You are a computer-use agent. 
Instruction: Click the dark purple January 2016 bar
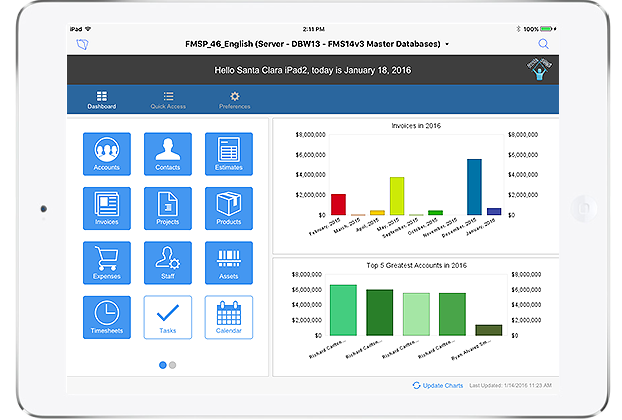tap(494, 212)
